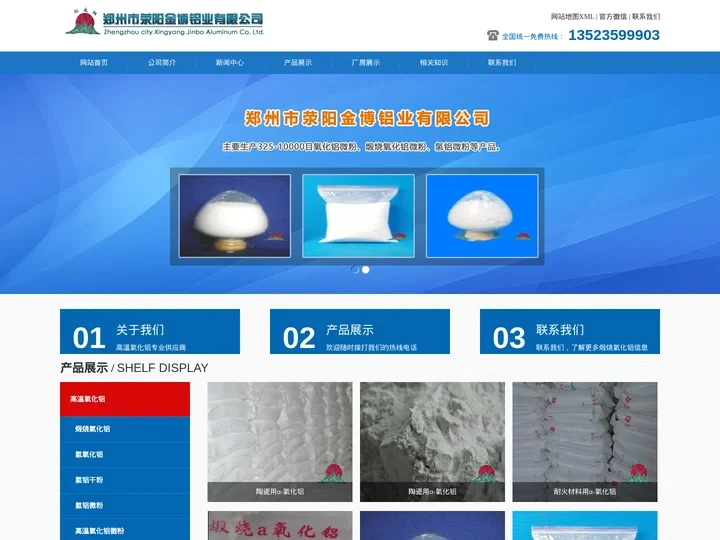Click the banner title 郑州市荥阳金博铝业有限公司

tap(367, 118)
